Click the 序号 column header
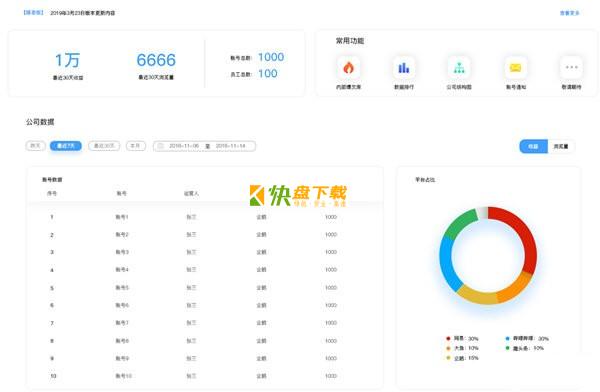This screenshot has height=392, width=600. click(52, 193)
